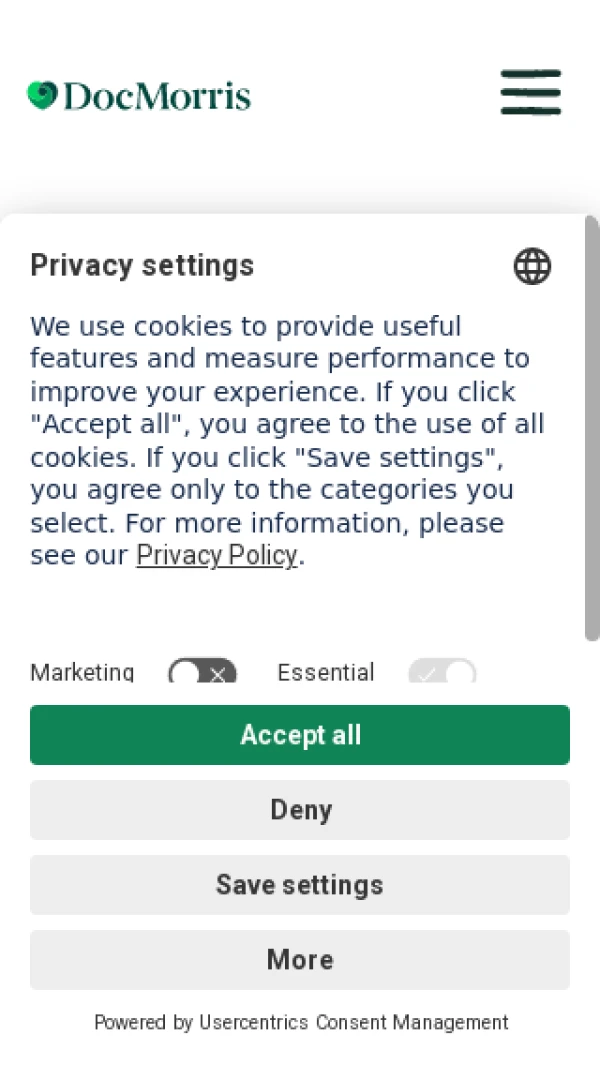This screenshot has height=1065, width=600.
Task: Click the Essential category label
Action: coord(326,673)
